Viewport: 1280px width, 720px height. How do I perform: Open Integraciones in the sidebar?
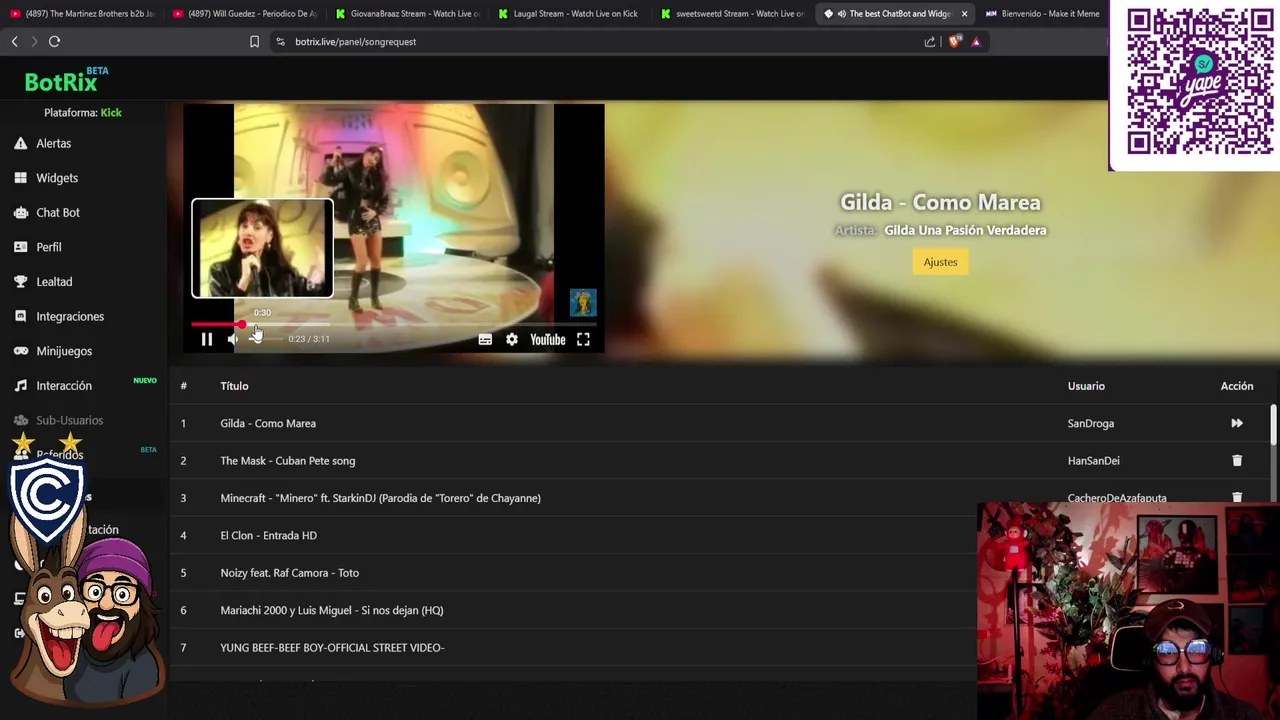click(70, 316)
